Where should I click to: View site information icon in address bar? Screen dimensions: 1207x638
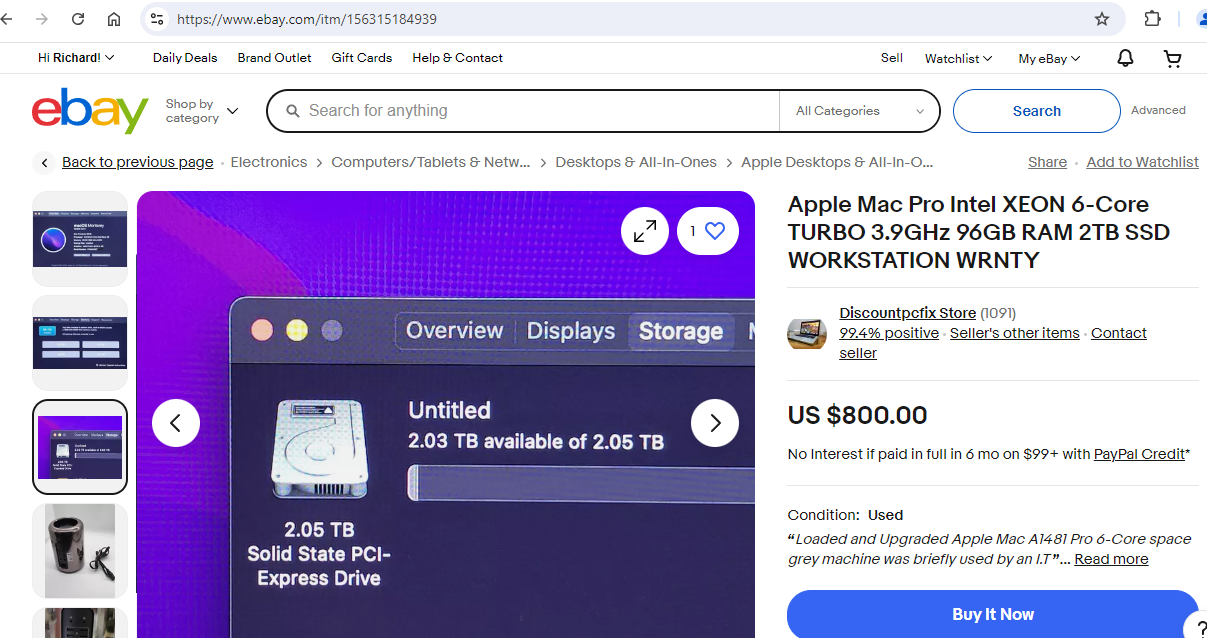click(156, 19)
